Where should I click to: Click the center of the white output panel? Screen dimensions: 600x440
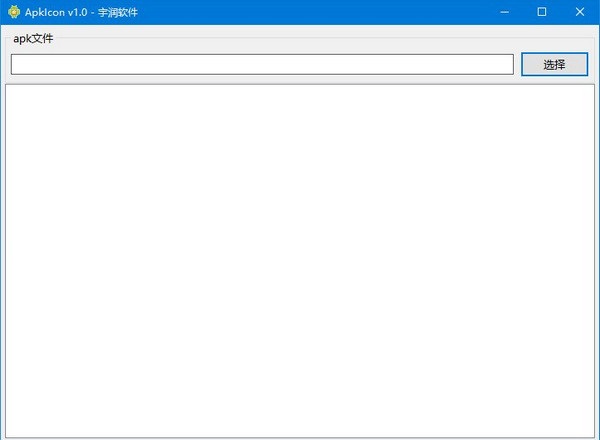[300, 261]
